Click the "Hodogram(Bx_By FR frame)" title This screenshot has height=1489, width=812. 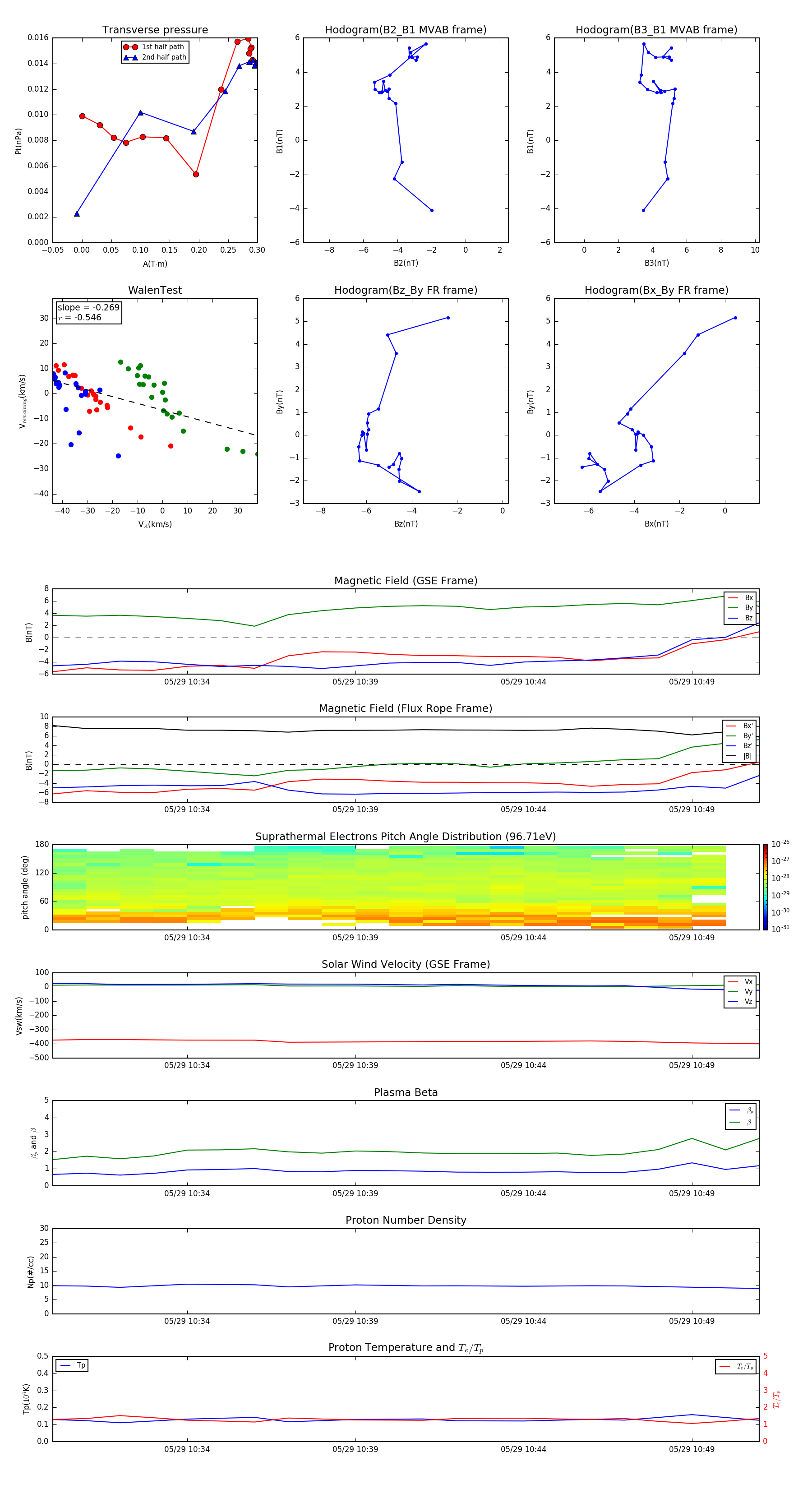[656, 290]
